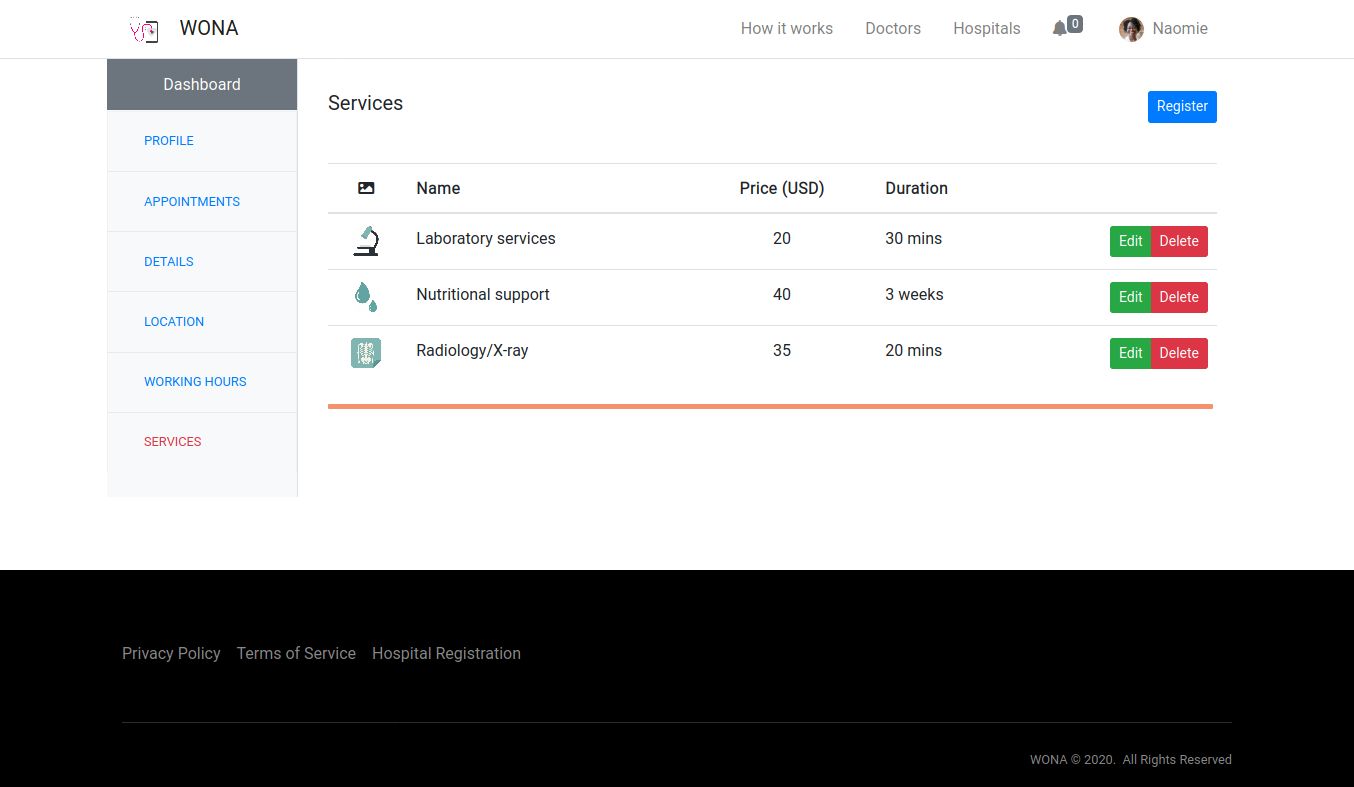Screen dimensions: 1354x787
Task: Click the Dashboard sidebar header
Action: pyautogui.click(x=202, y=85)
